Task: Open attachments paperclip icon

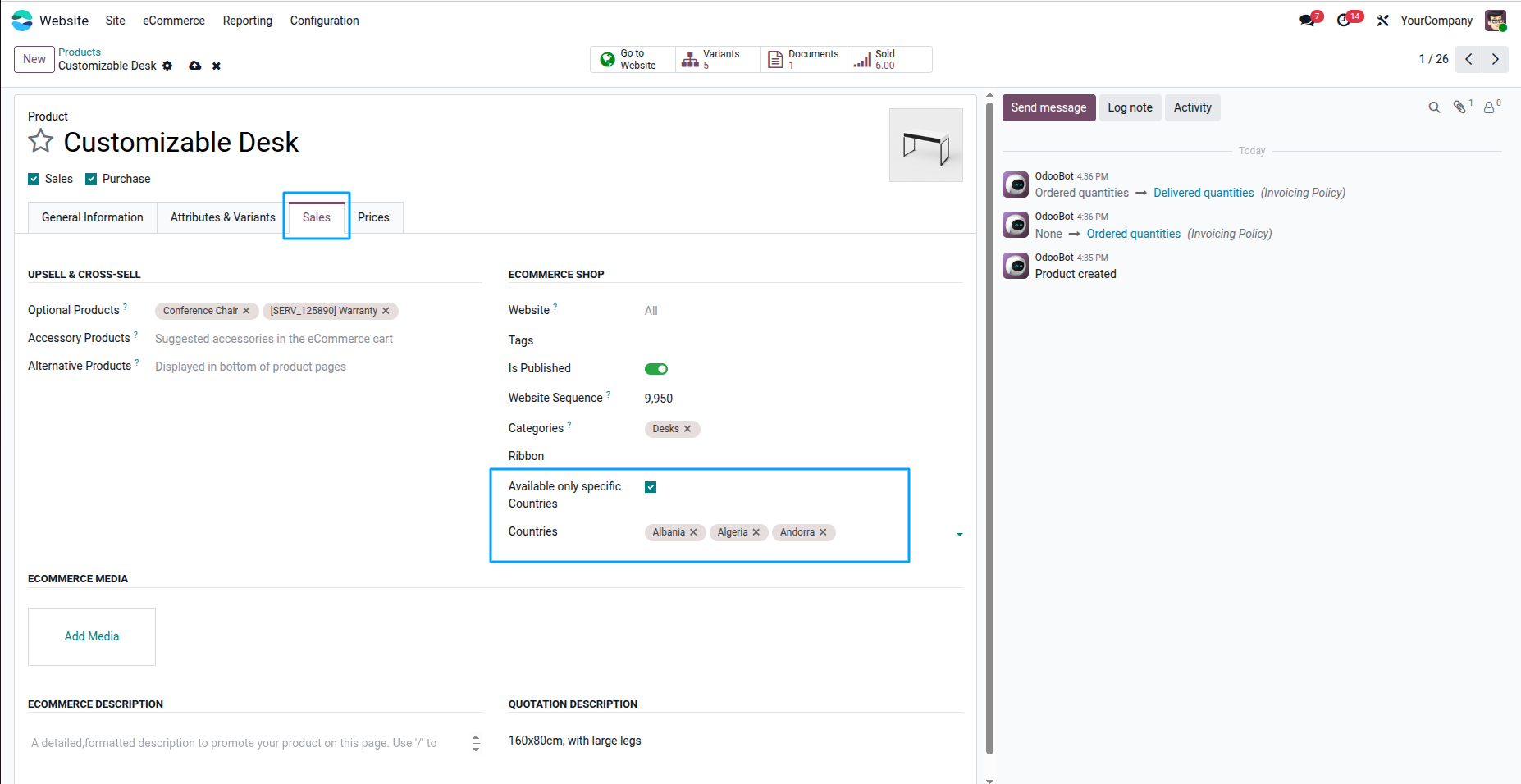Action: 1459,107
